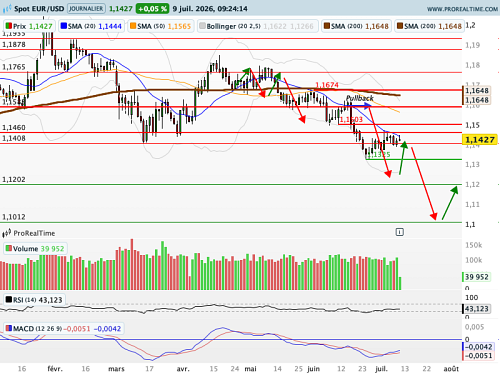Image resolution: width=500 pixels, height=375 pixels.
Task: Open the info icon in the volume panel
Action: tap(400, 232)
